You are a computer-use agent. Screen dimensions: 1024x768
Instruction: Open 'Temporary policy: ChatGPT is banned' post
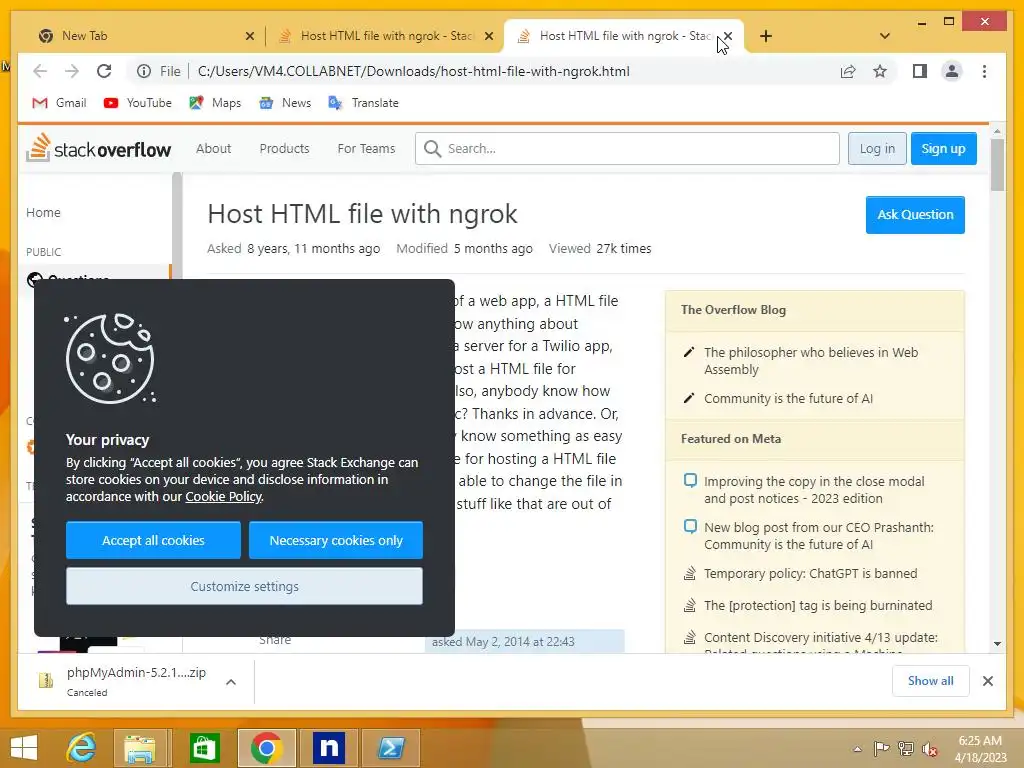tap(810, 573)
